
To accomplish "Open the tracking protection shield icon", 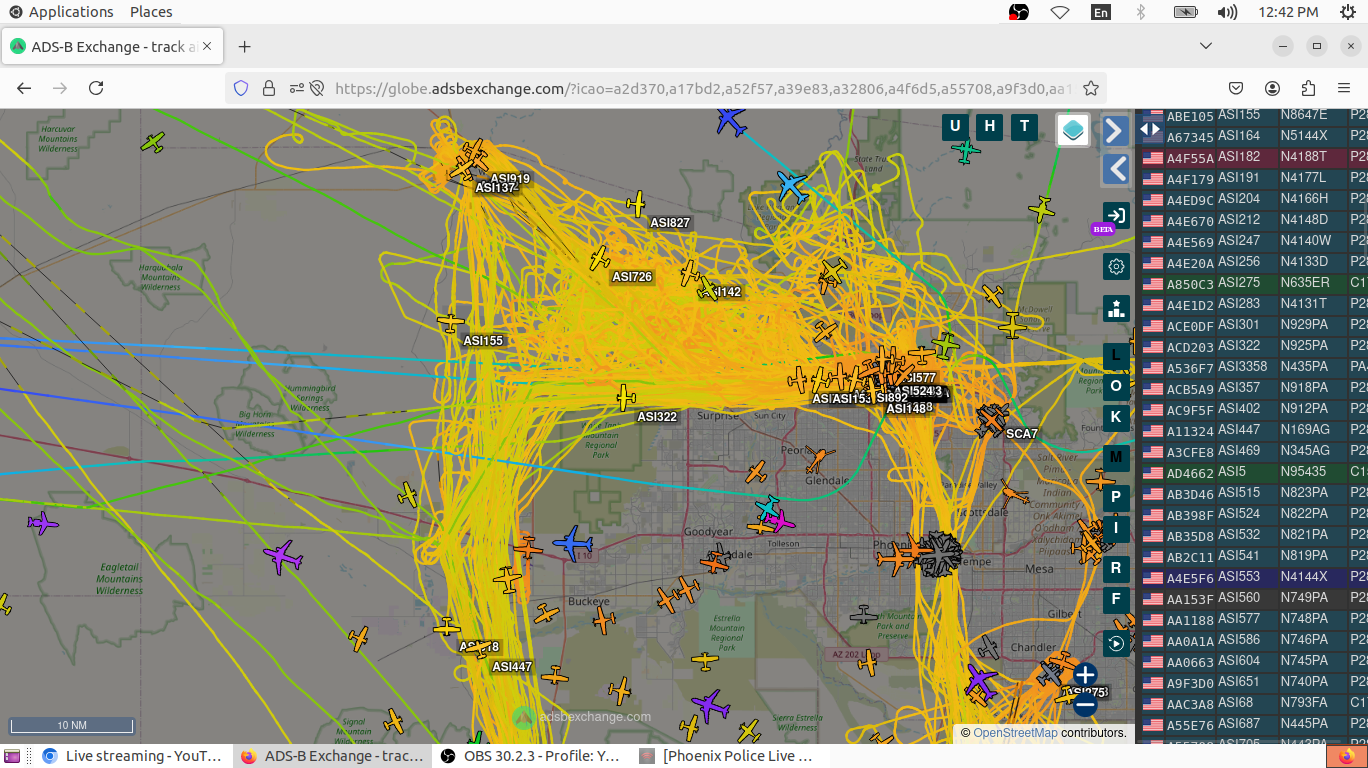I will [240, 88].
